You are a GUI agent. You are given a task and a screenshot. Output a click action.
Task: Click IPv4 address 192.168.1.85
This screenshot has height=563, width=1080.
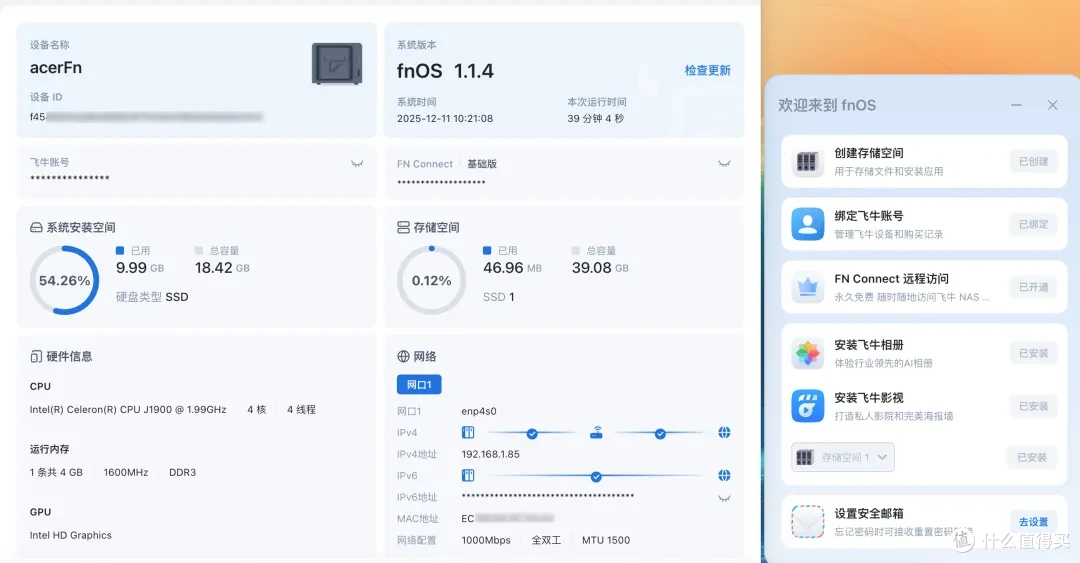coord(490,454)
